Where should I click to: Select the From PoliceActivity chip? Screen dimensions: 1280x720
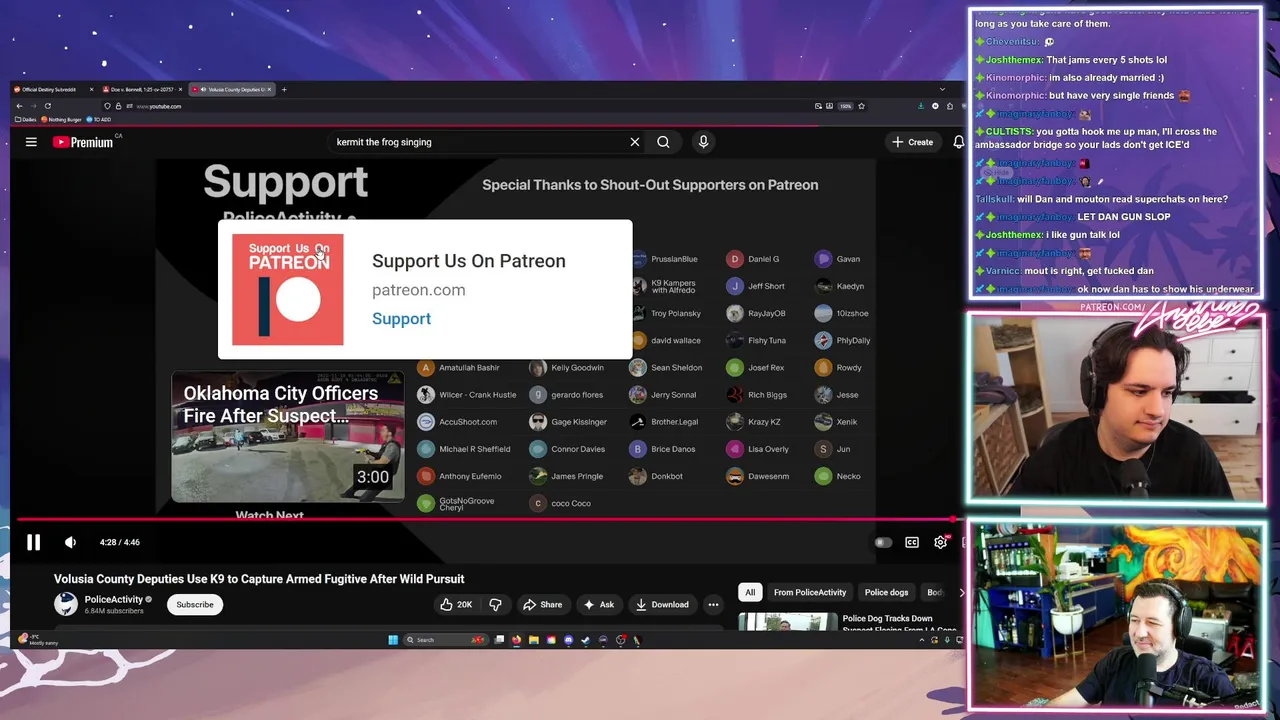pyautogui.click(x=810, y=592)
